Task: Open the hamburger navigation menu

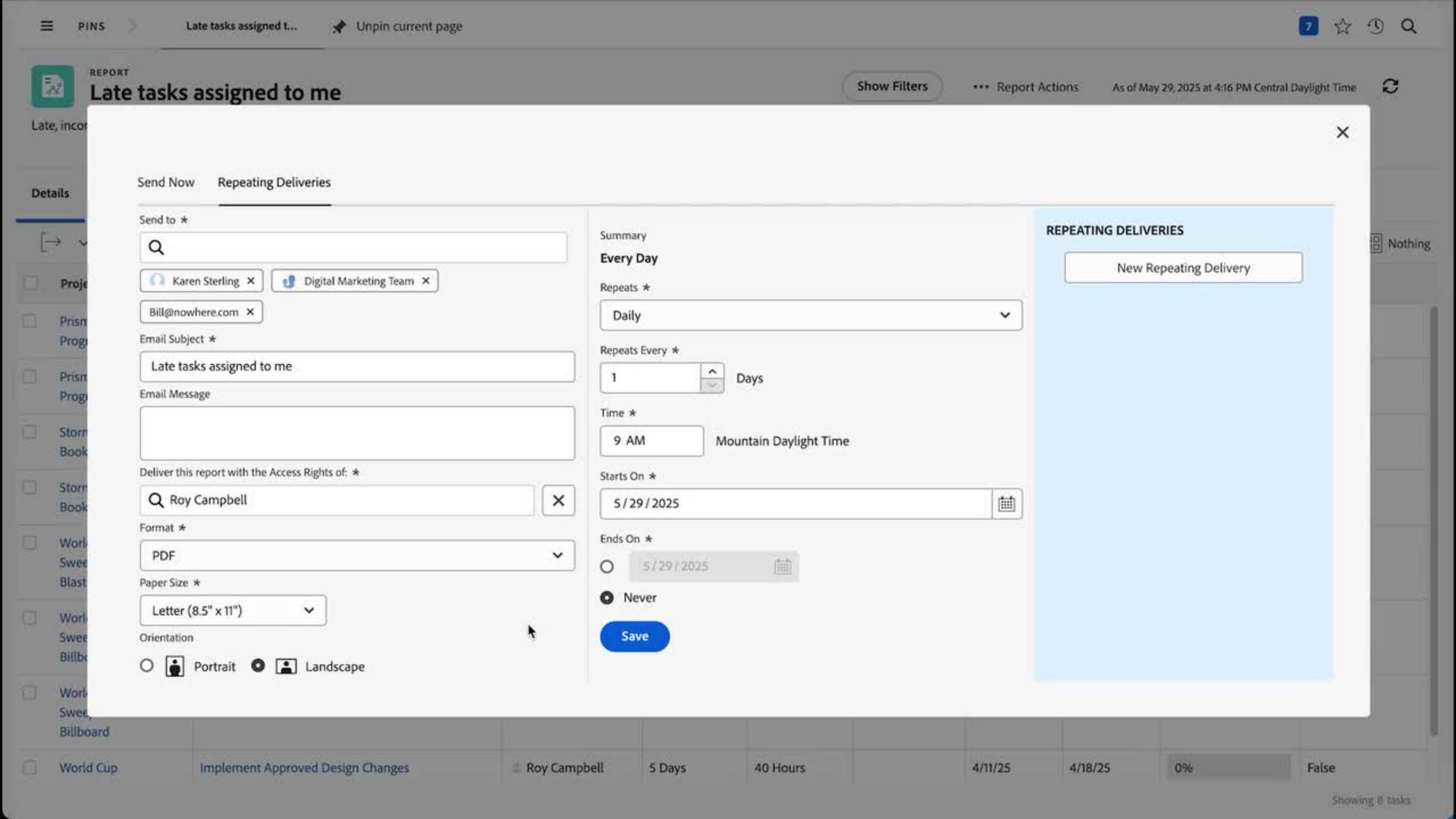Action: point(46,26)
